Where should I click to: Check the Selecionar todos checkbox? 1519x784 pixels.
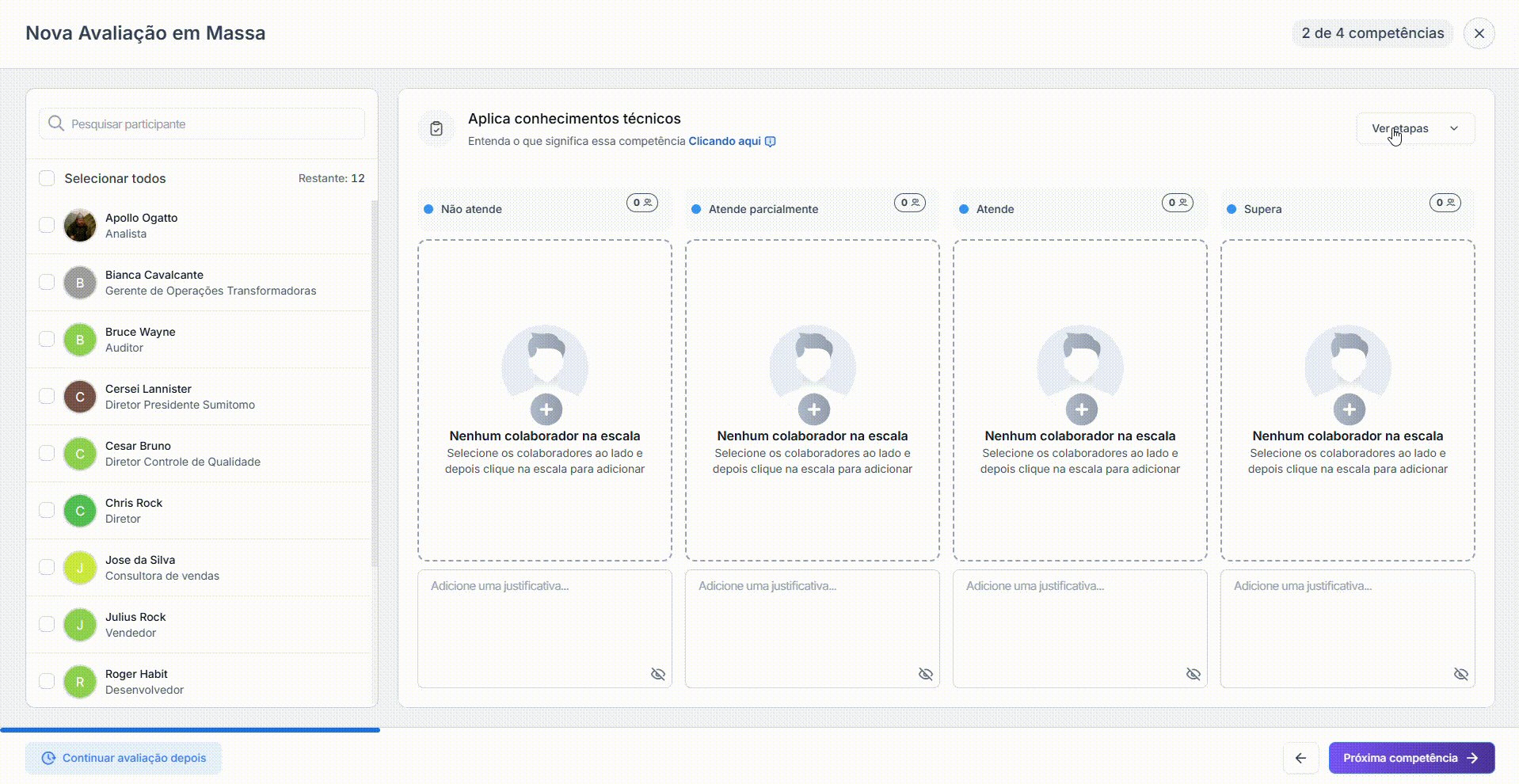tap(47, 178)
